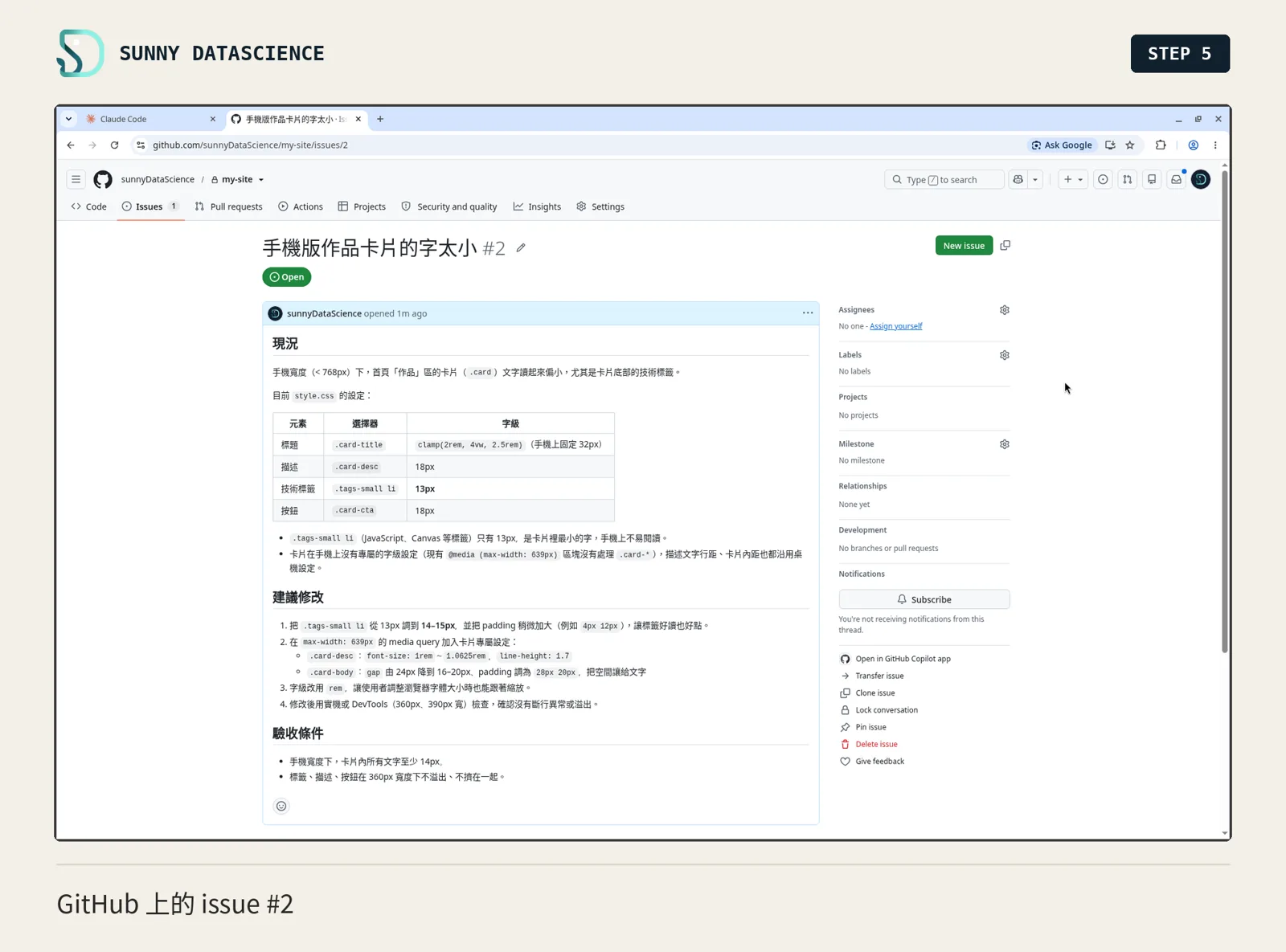This screenshot has width=1286, height=952.
Task: Click the New issue button
Action: tap(964, 246)
